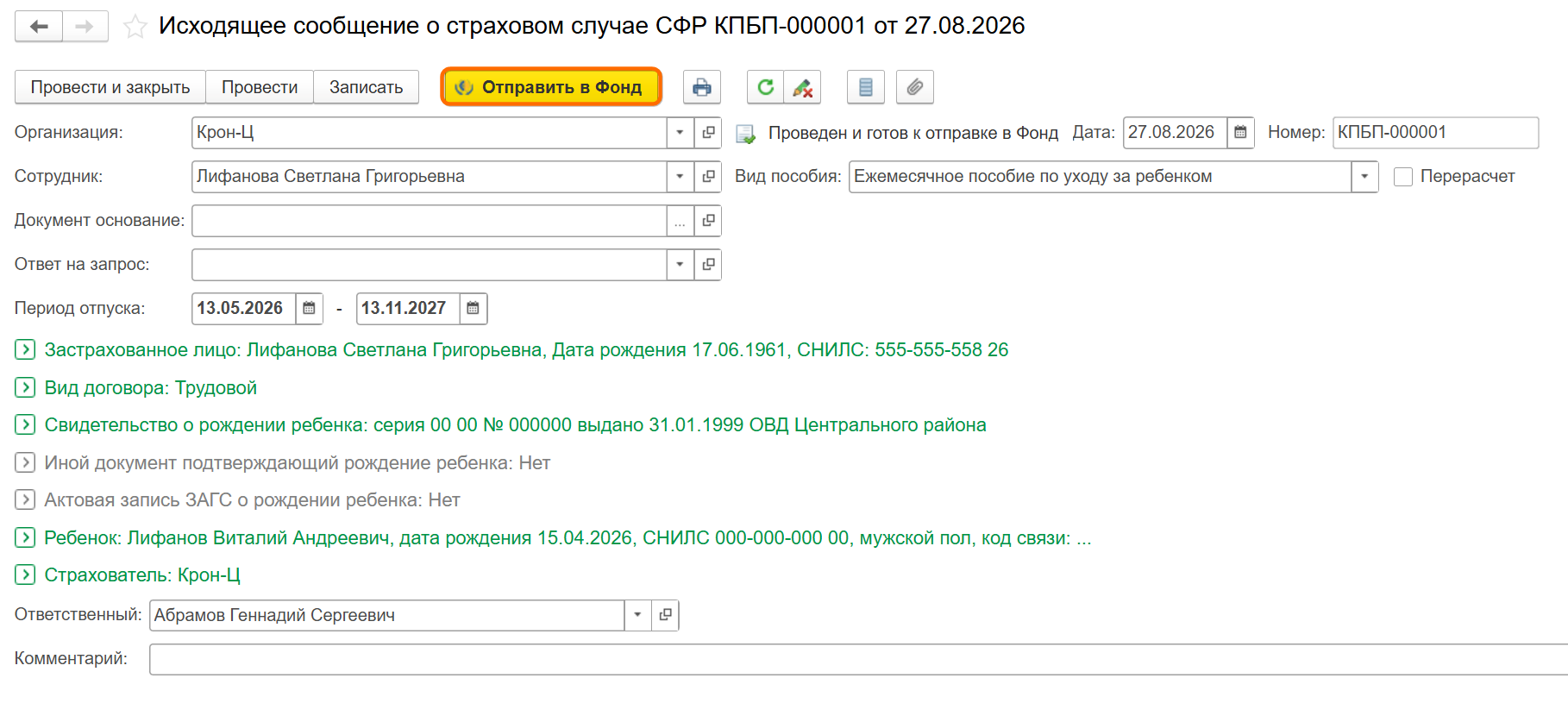The image size is (1568, 722).
Task: Open the Ответственный dropdown list
Action: point(637,615)
